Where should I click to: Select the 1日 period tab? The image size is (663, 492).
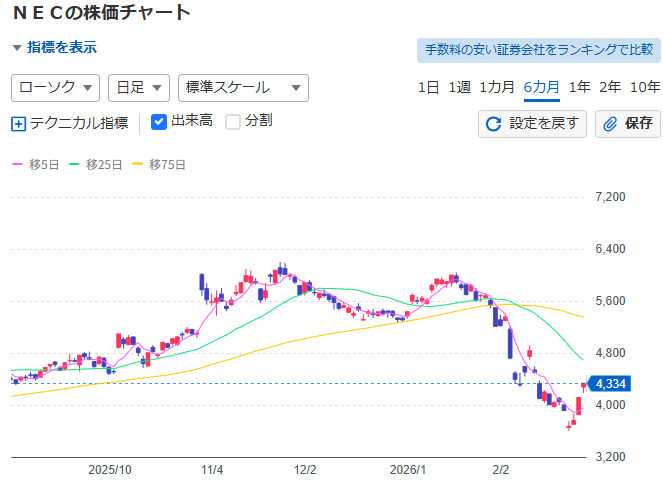coord(428,87)
